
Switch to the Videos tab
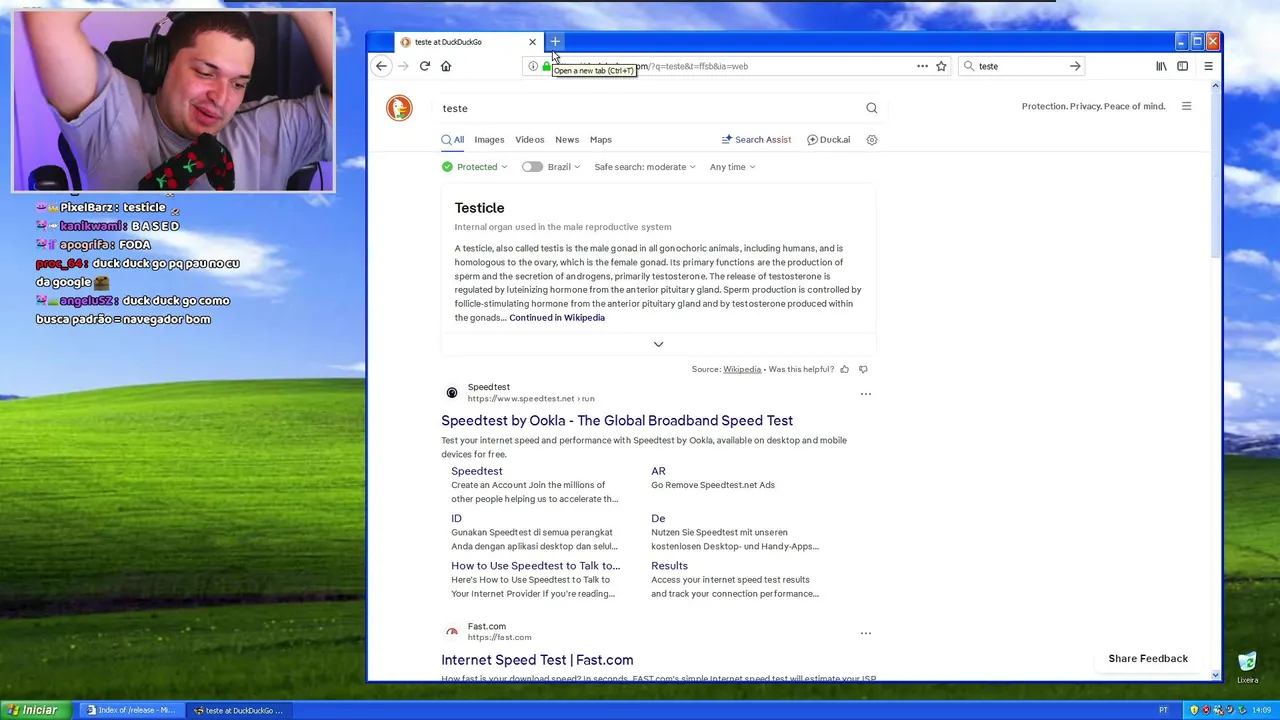tap(530, 140)
